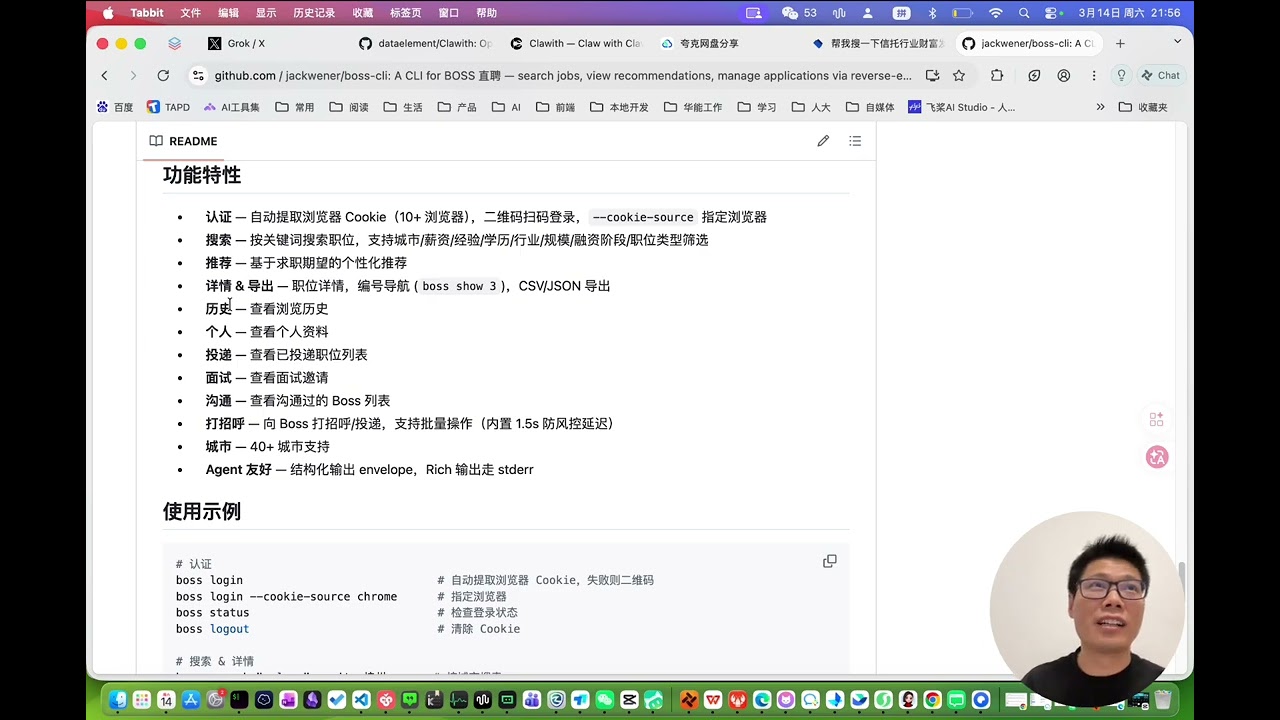Image resolution: width=1280 pixels, height=720 pixels.
Task: Click the QR scan floating icon
Action: (x=1157, y=419)
